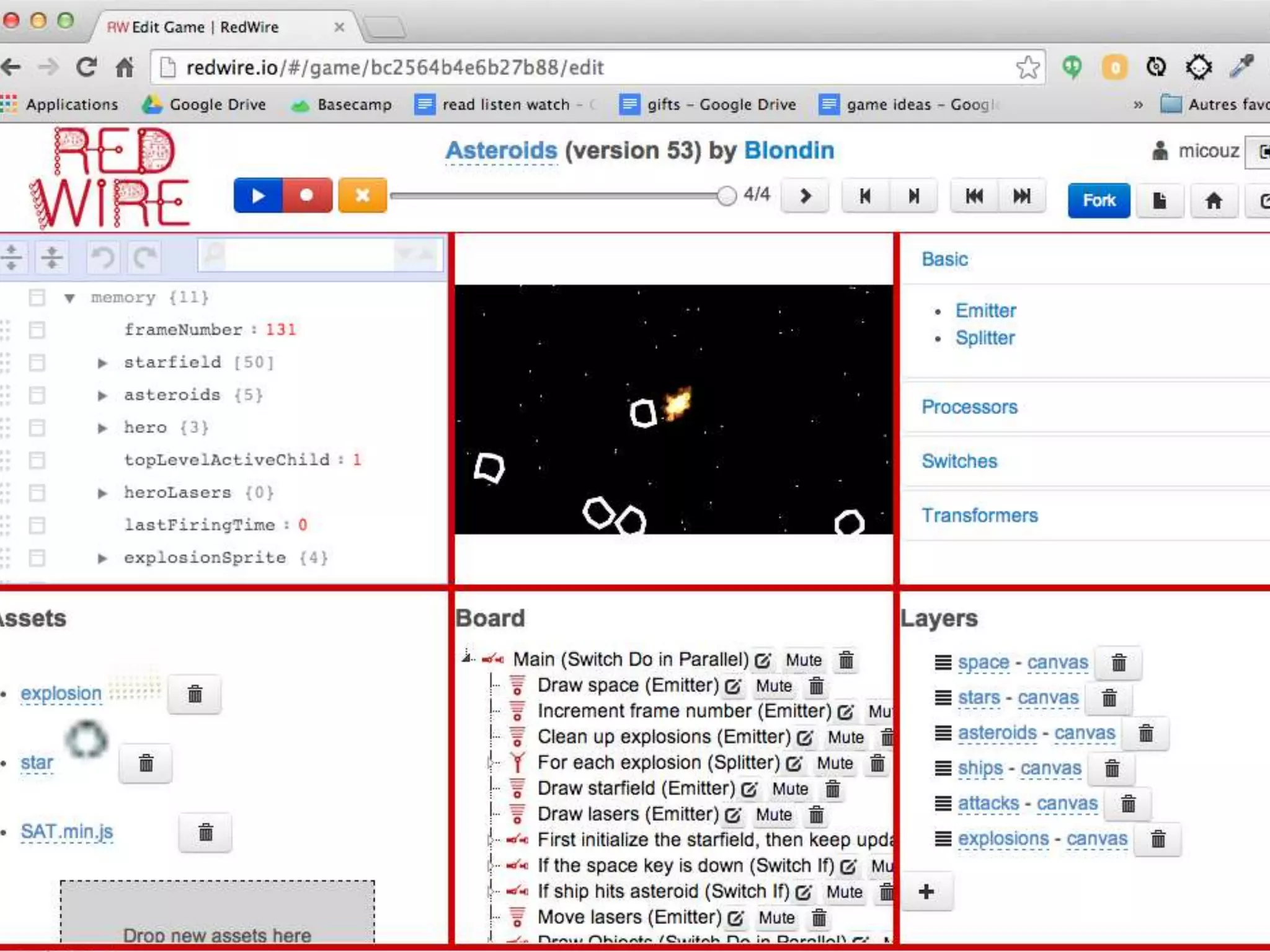Viewport: 1270px width, 952px height.
Task: Click the blue Fork button
Action: tap(1098, 200)
